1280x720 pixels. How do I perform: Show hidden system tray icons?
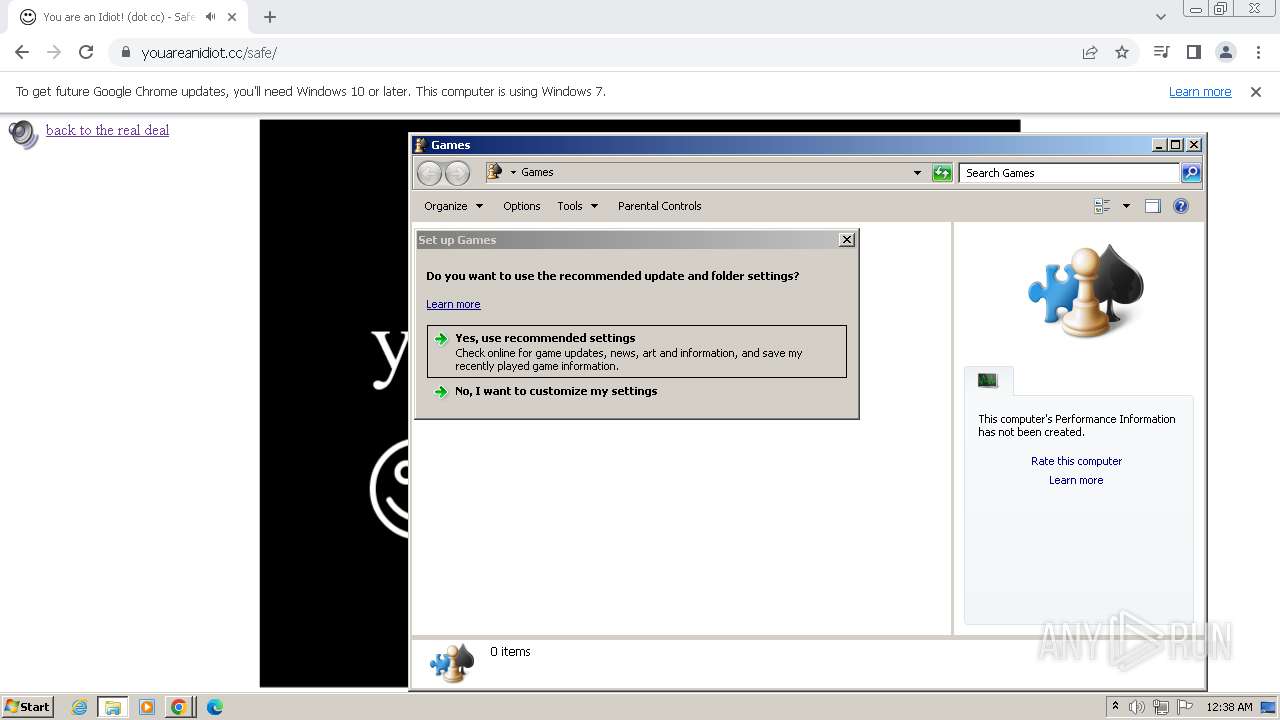(x=1115, y=707)
